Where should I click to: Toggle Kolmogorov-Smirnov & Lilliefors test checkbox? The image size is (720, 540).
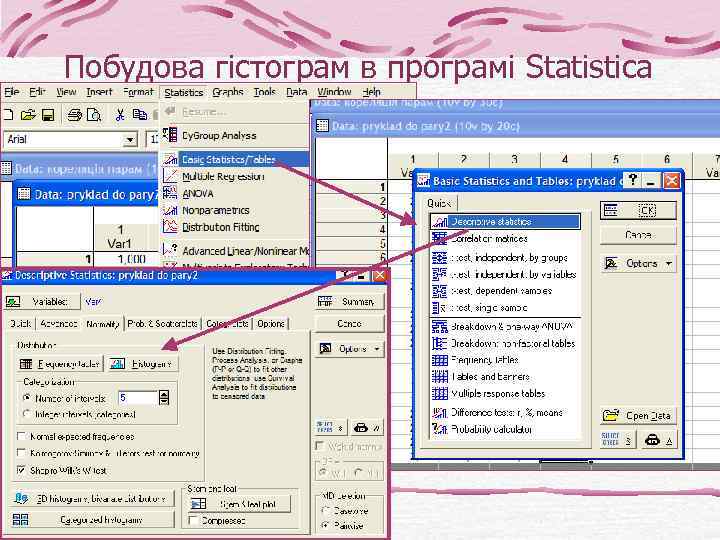pos(21,453)
